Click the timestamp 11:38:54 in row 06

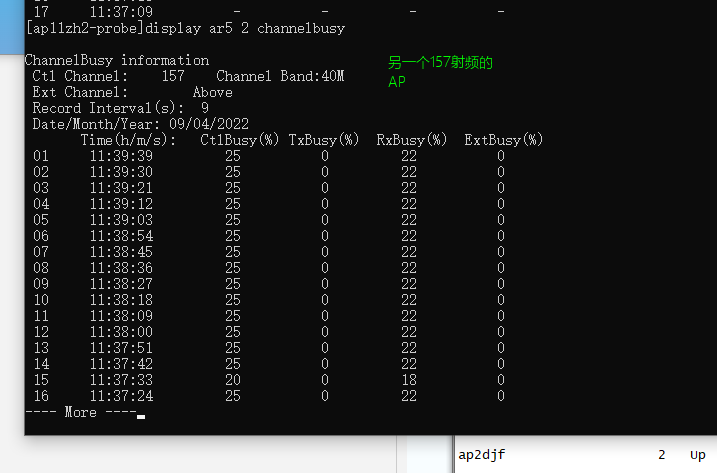click(x=121, y=236)
